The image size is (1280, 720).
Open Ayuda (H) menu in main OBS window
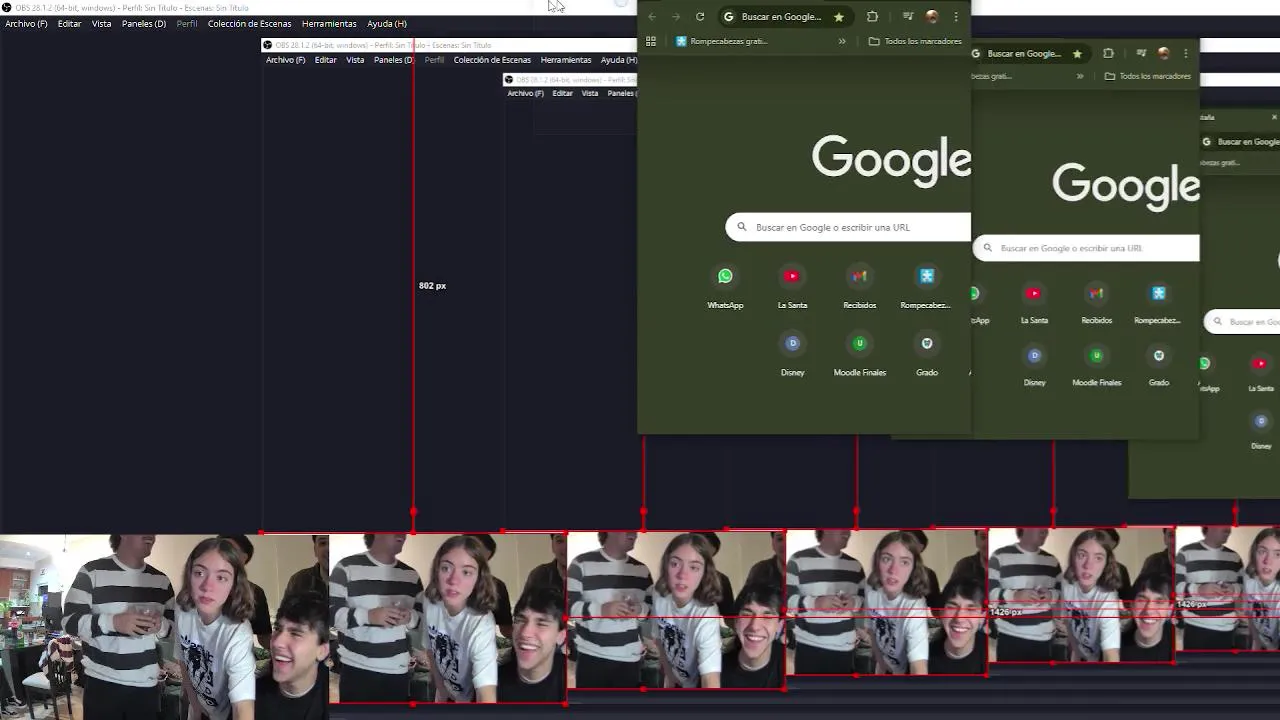point(387,23)
